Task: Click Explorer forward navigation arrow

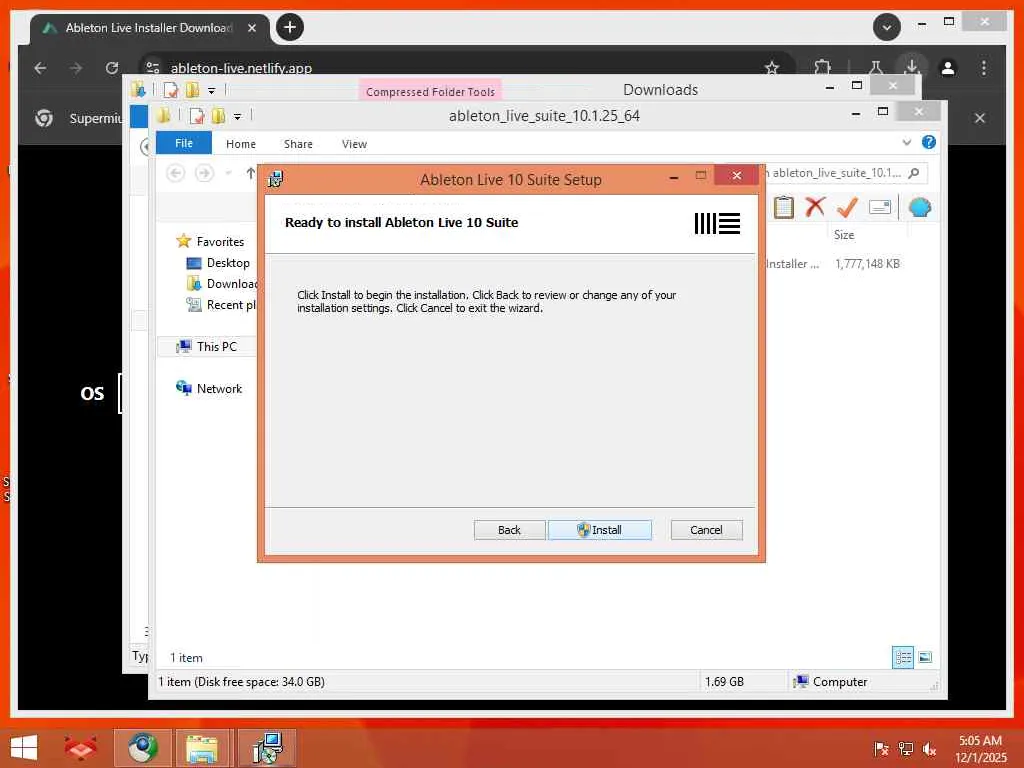Action: click(204, 173)
